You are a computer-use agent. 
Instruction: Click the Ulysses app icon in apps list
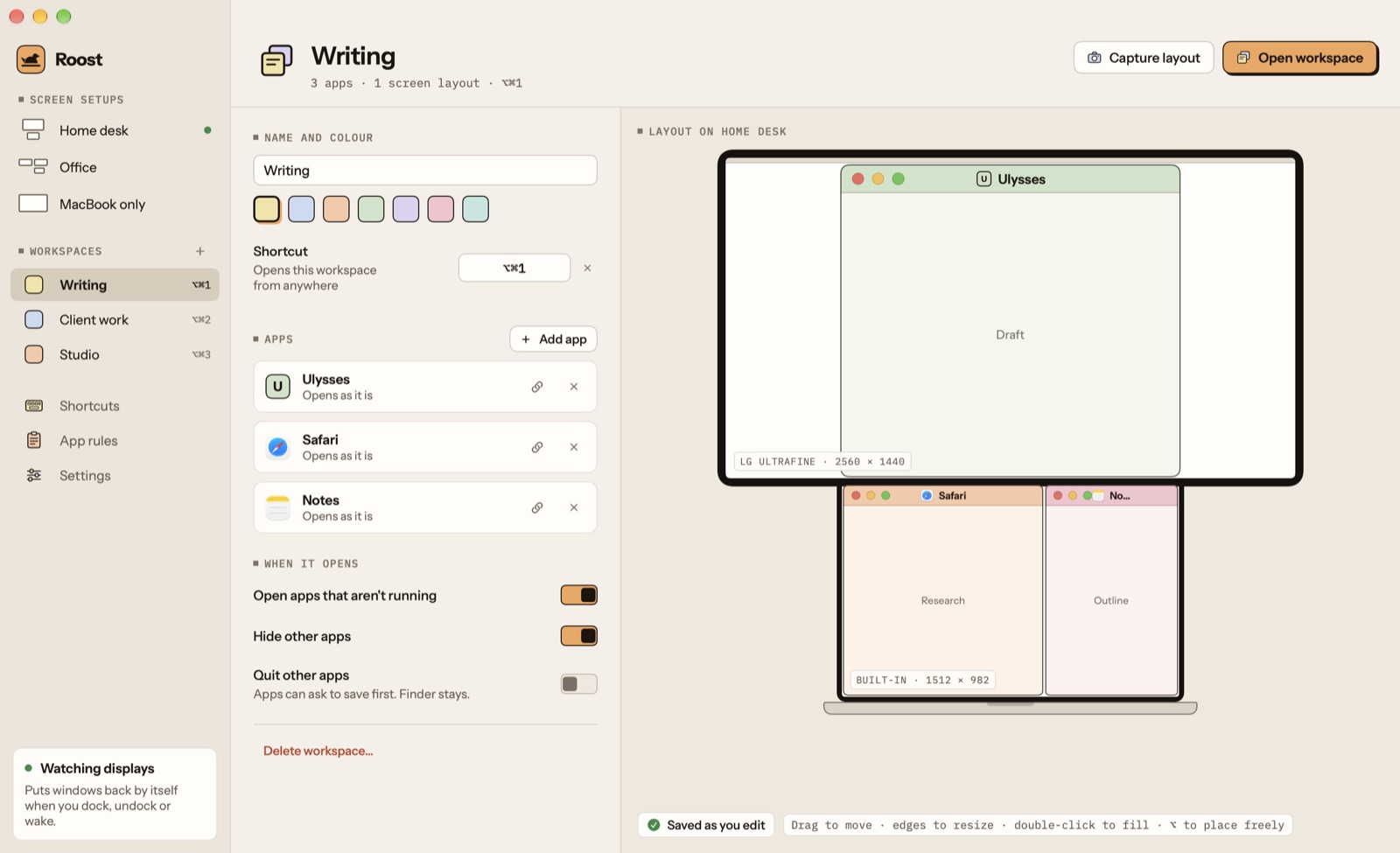[277, 387]
